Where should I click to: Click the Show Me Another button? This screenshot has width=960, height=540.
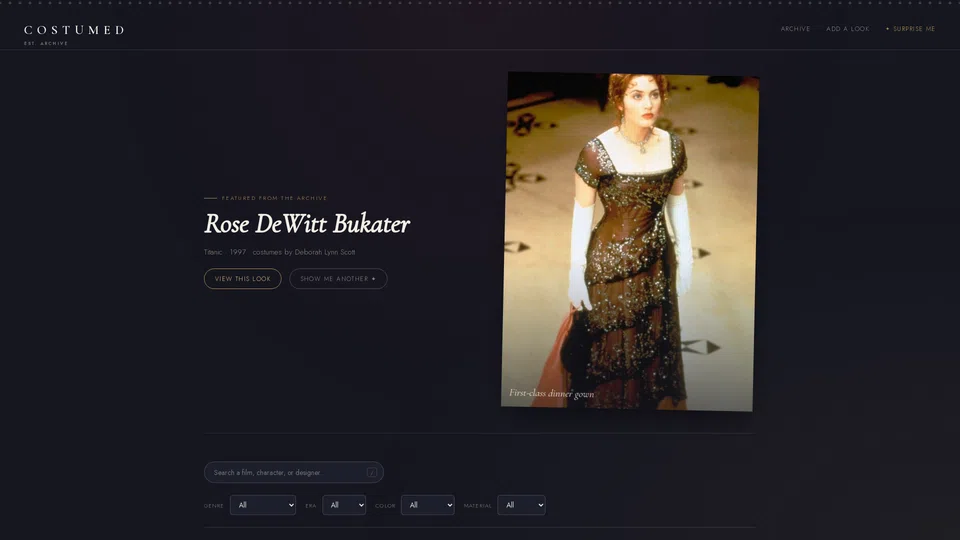click(x=338, y=279)
